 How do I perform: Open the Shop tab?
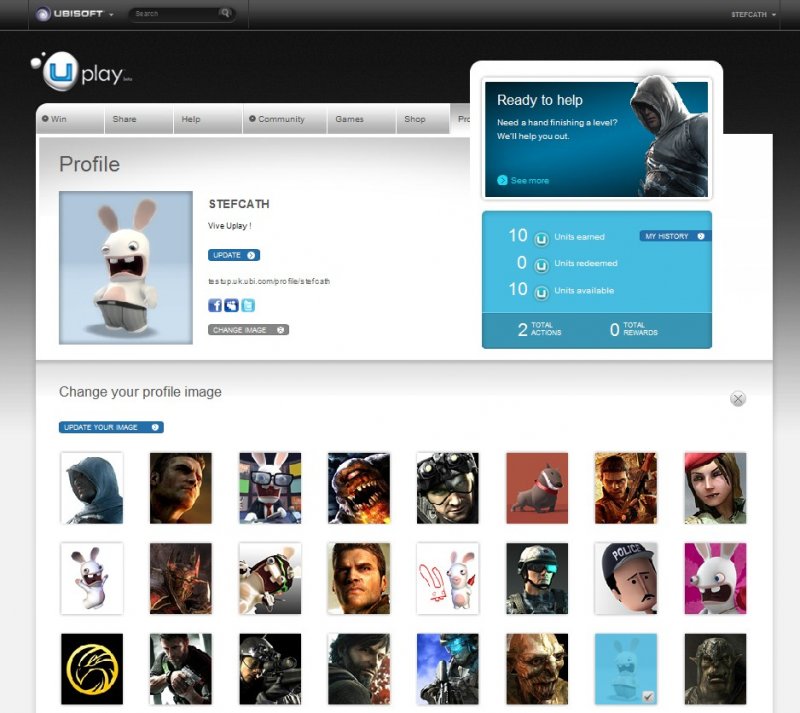(414, 119)
